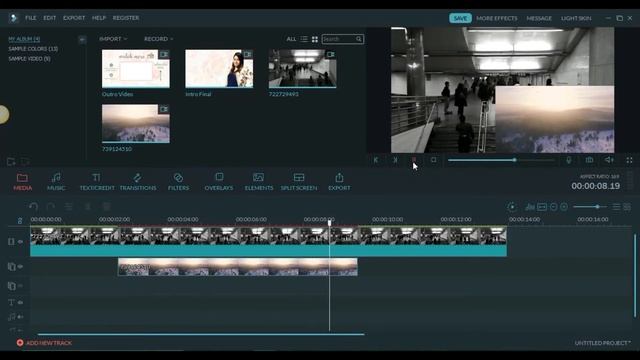Open the FILTERS tab
Image resolution: width=640 pixels, height=360 pixels.
pyautogui.click(x=178, y=182)
